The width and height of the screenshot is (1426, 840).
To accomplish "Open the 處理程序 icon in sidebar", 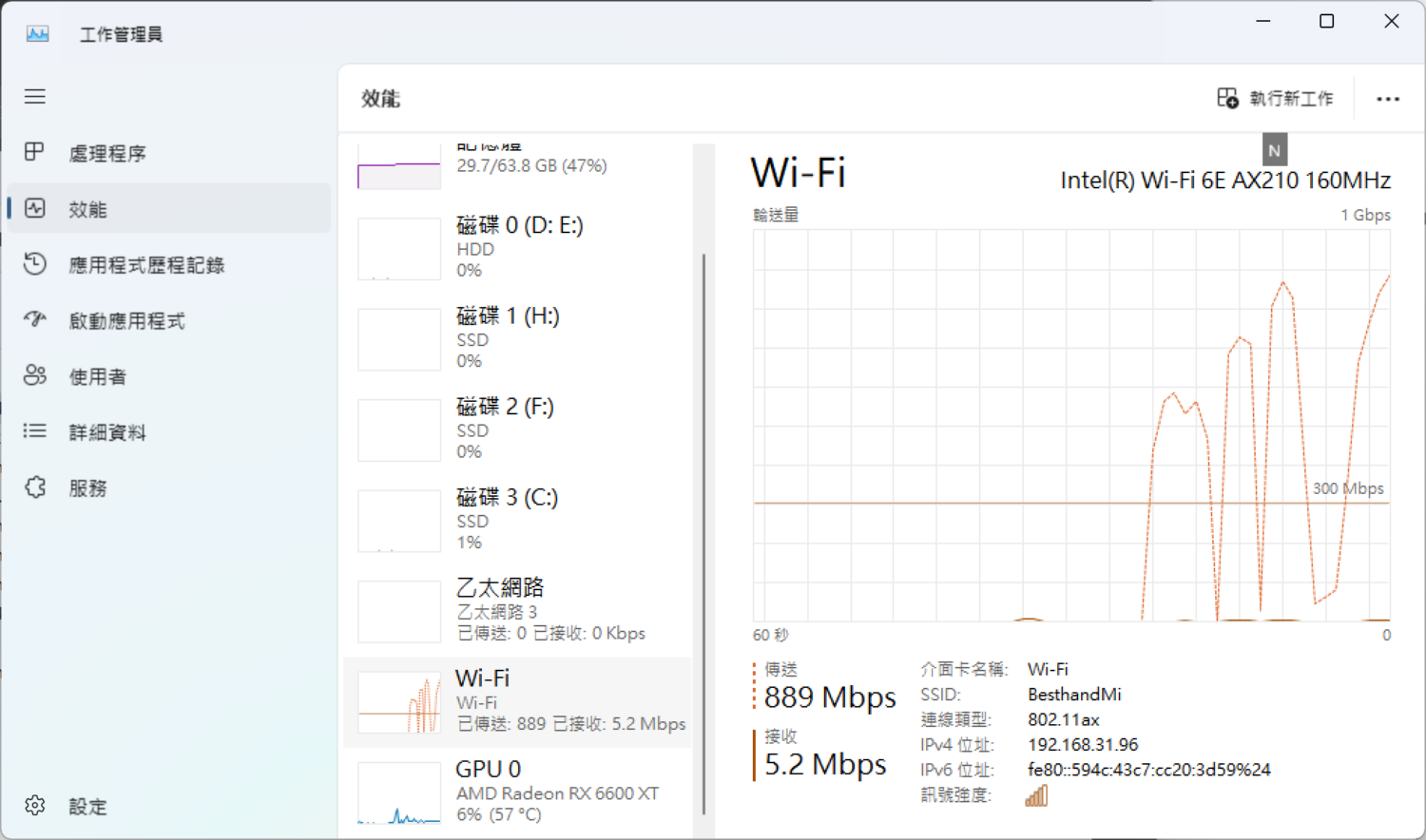I will tap(35, 152).
